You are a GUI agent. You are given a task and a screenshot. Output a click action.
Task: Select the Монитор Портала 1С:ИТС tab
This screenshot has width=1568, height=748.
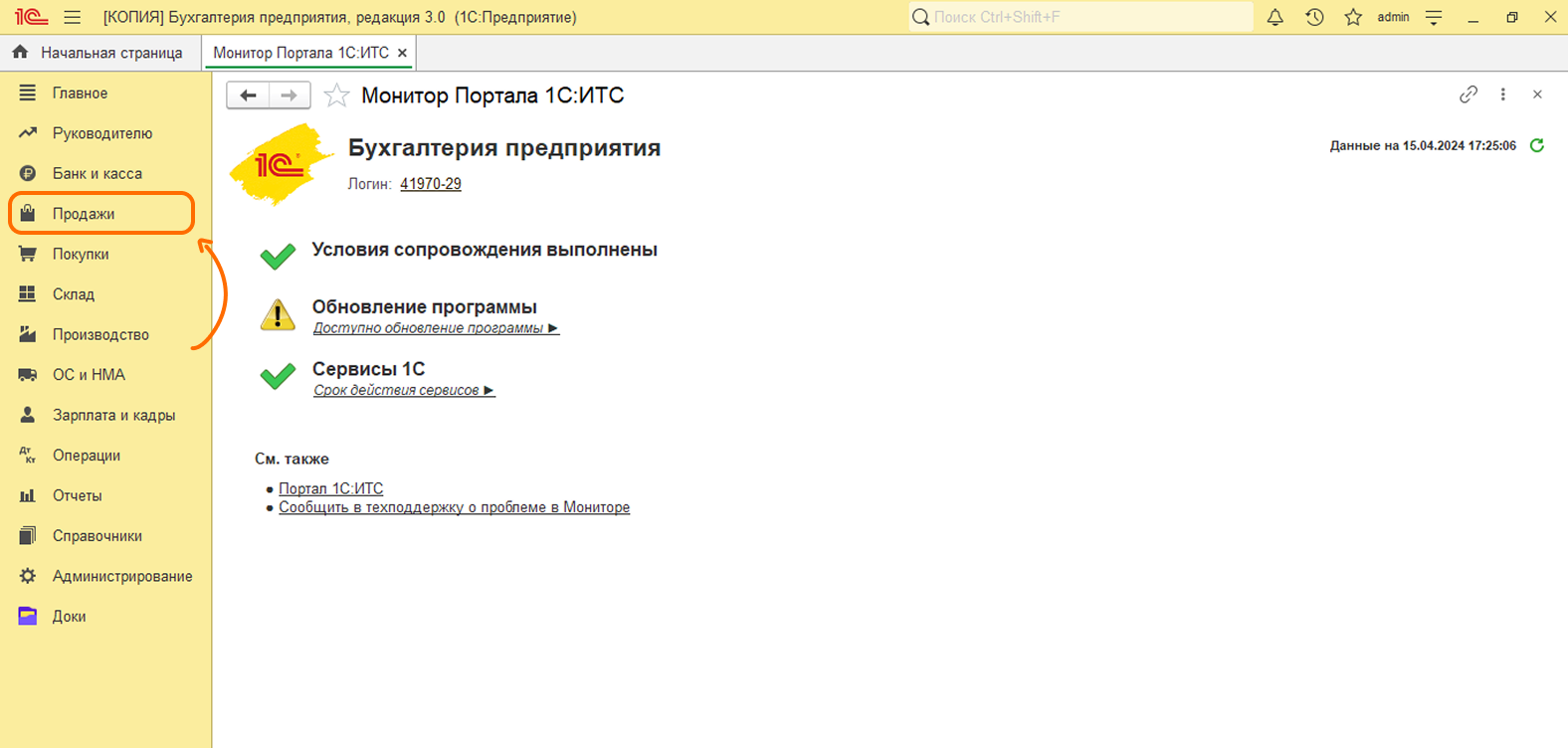pos(300,53)
